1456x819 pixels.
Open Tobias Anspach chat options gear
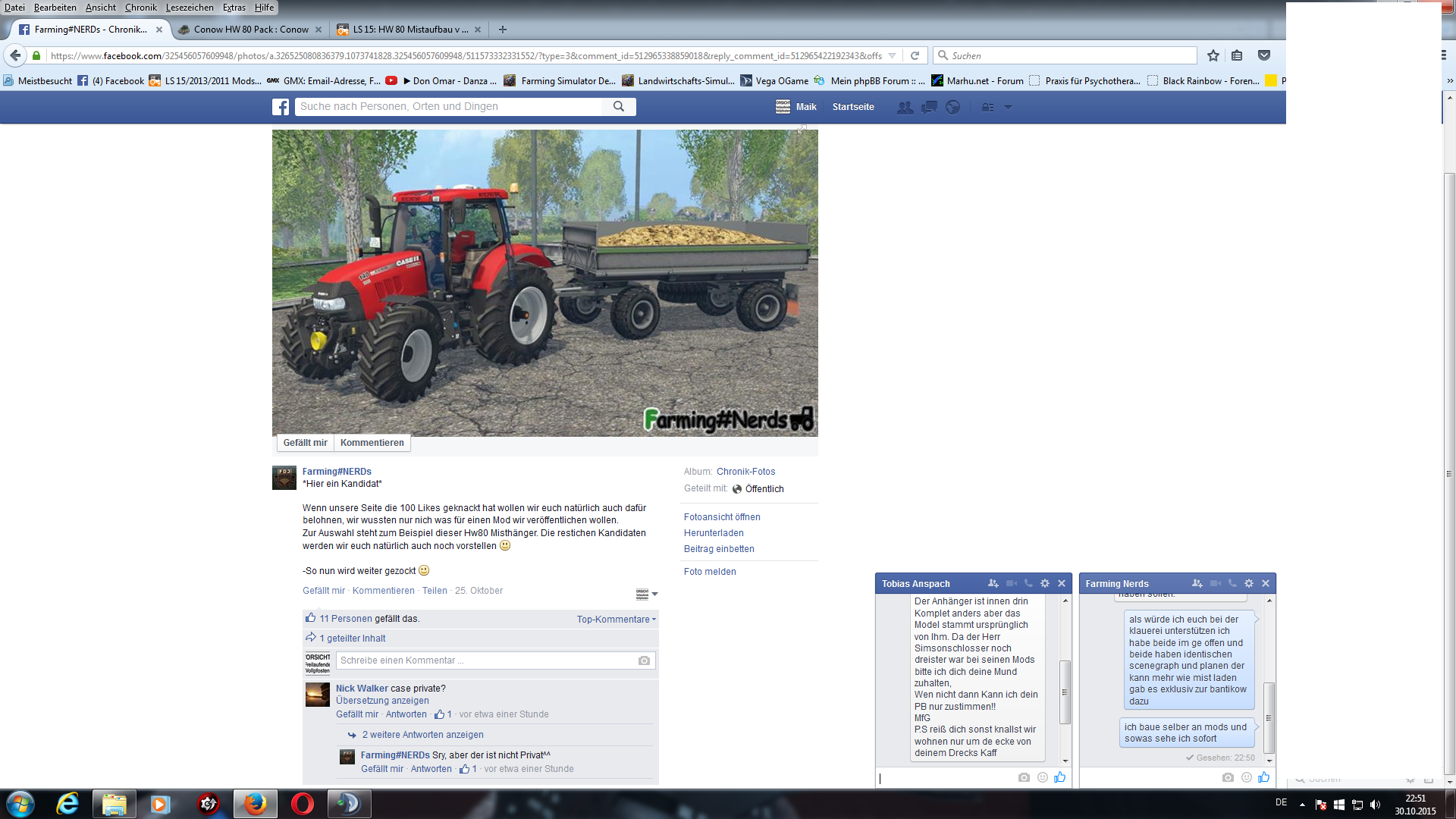tap(1045, 583)
